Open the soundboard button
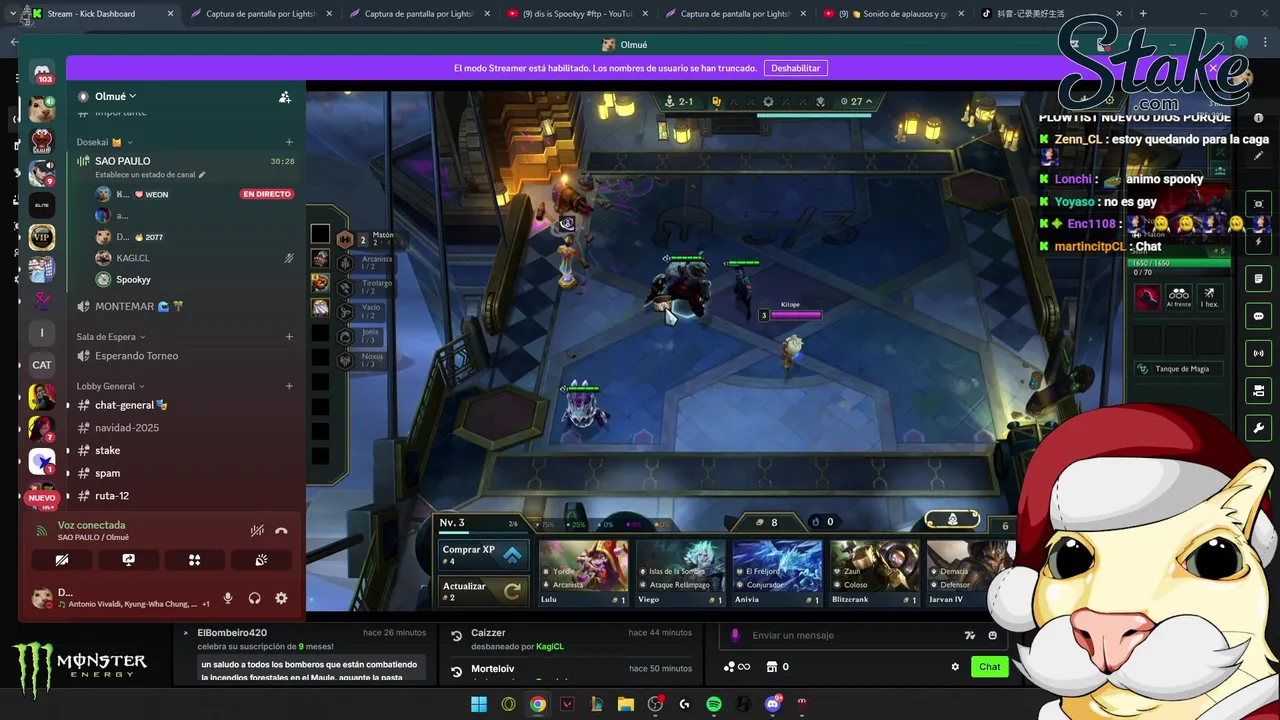Viewport: 1280px width, 720px height. [x=261, y=560]
